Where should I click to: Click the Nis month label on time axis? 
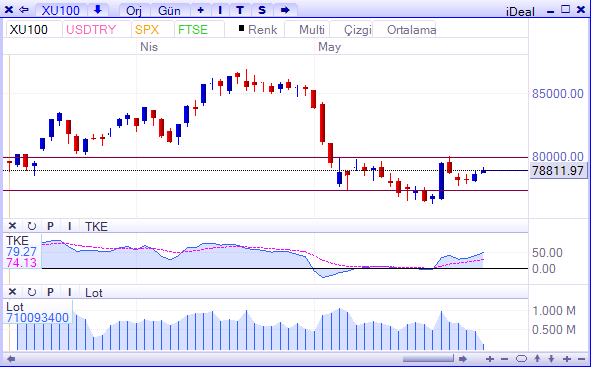[x=149, y=47]
